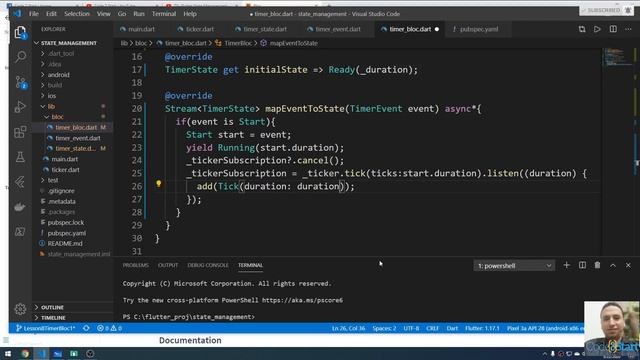
Task: Select Dart language mode in status bar
Action: click(x=452, y=328)
